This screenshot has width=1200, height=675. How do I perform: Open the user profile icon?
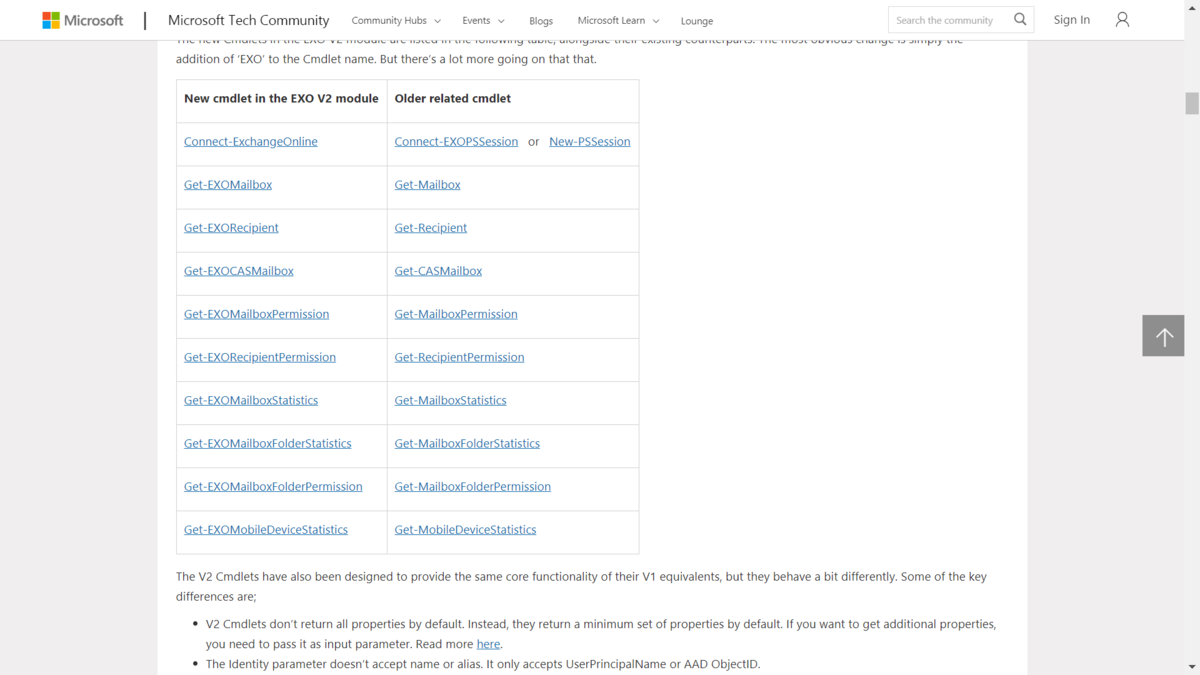(1122, 19)
